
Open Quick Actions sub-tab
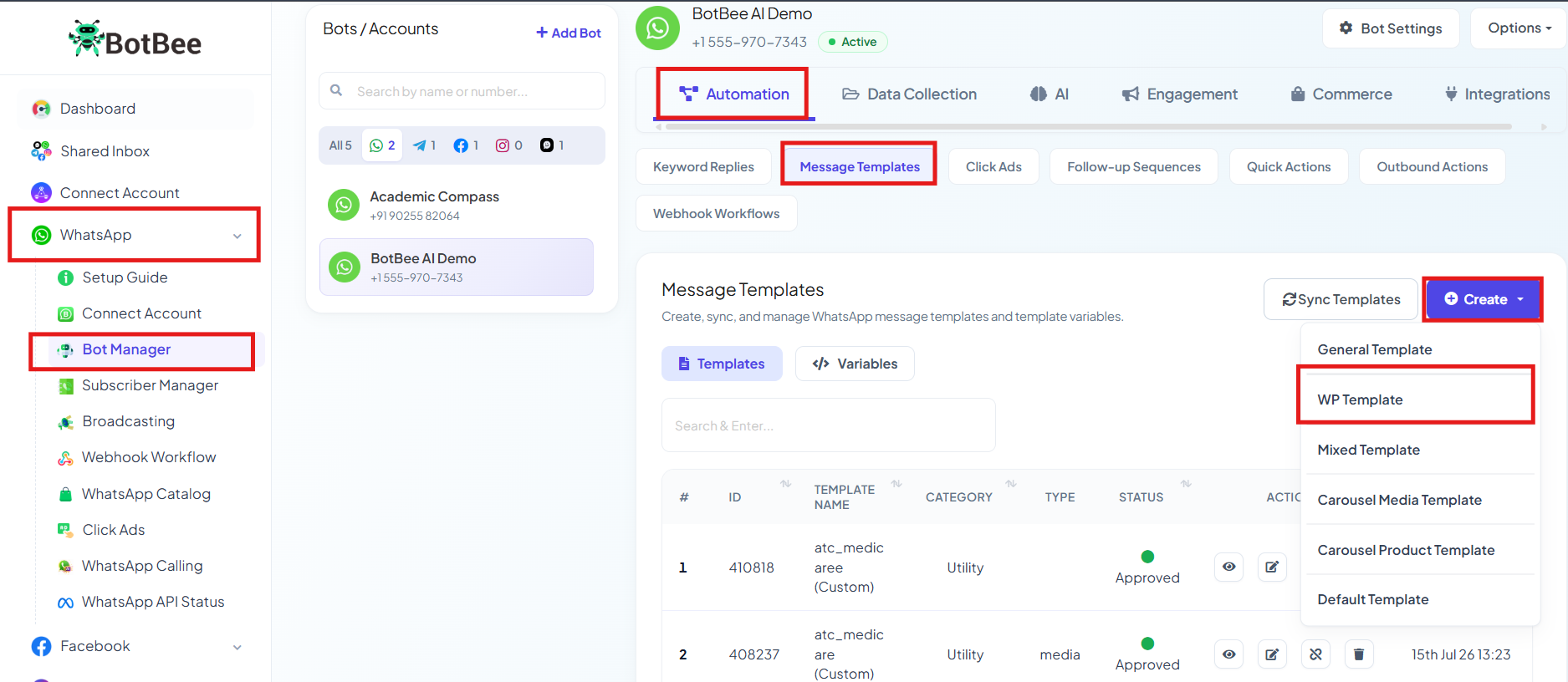(x=1289, y=167)
